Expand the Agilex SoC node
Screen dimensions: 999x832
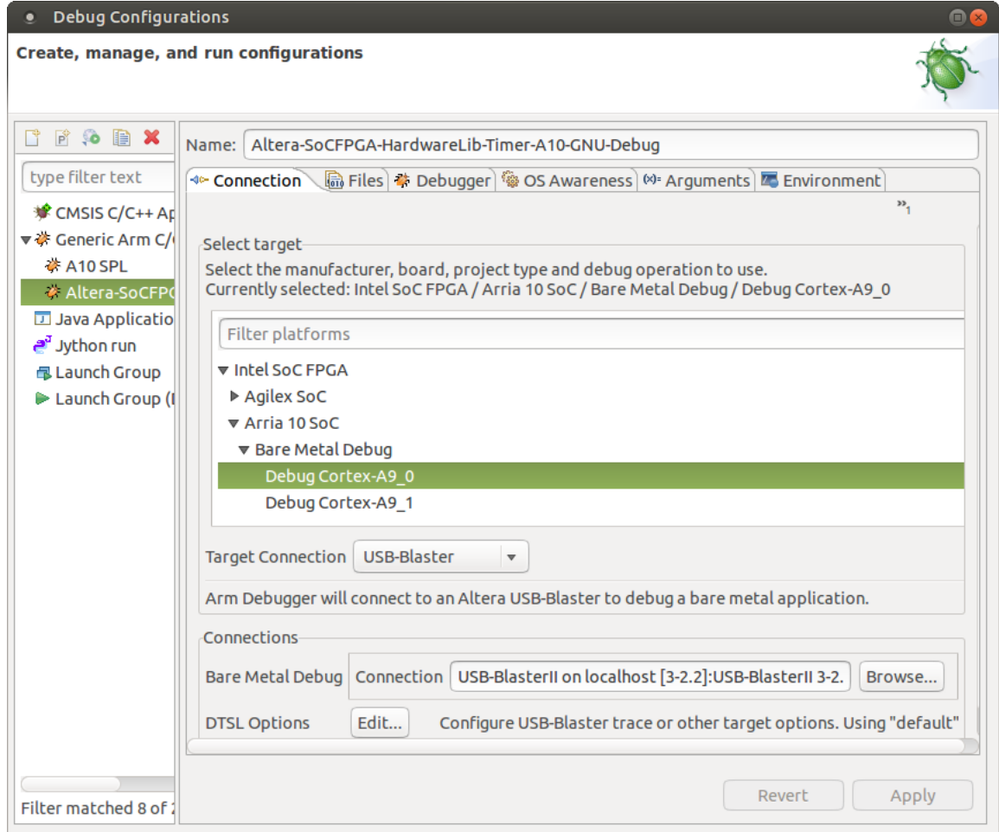tap(234, 396)
